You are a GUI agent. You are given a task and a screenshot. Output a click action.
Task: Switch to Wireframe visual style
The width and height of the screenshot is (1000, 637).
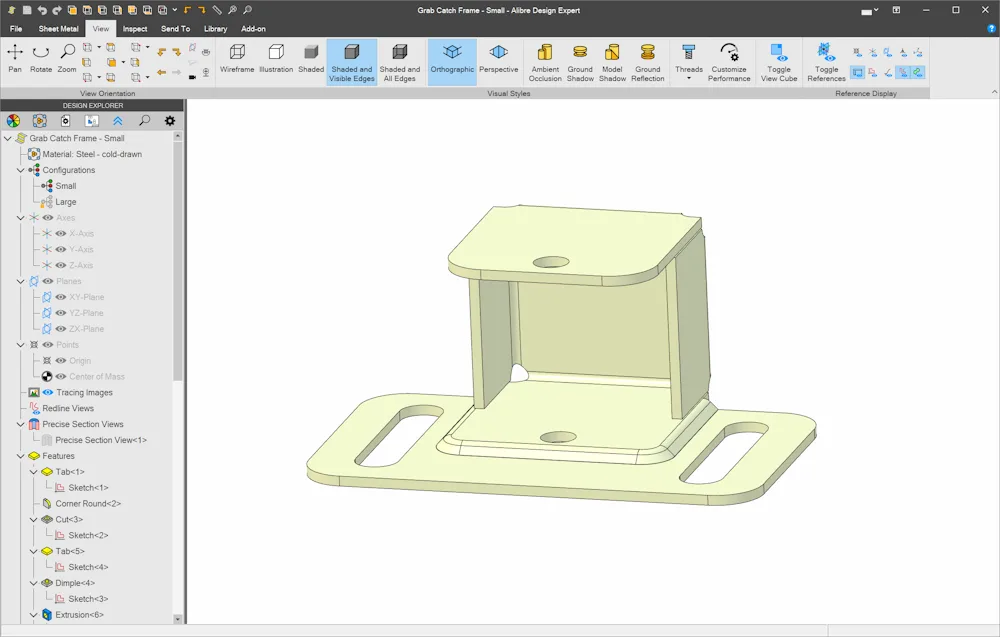(237, 59)
